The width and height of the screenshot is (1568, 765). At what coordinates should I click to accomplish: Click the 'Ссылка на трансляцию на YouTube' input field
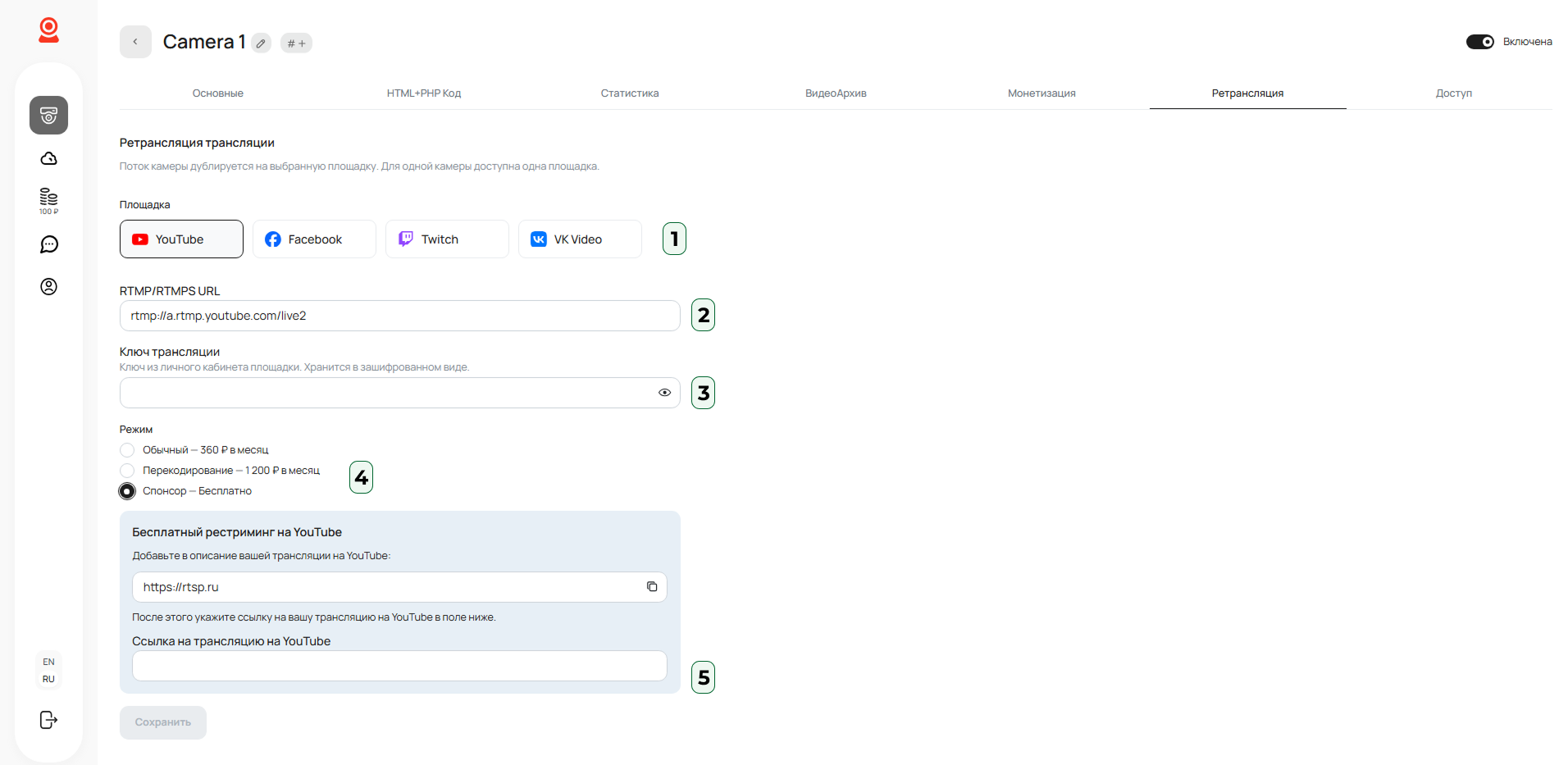tap(399, 666)
